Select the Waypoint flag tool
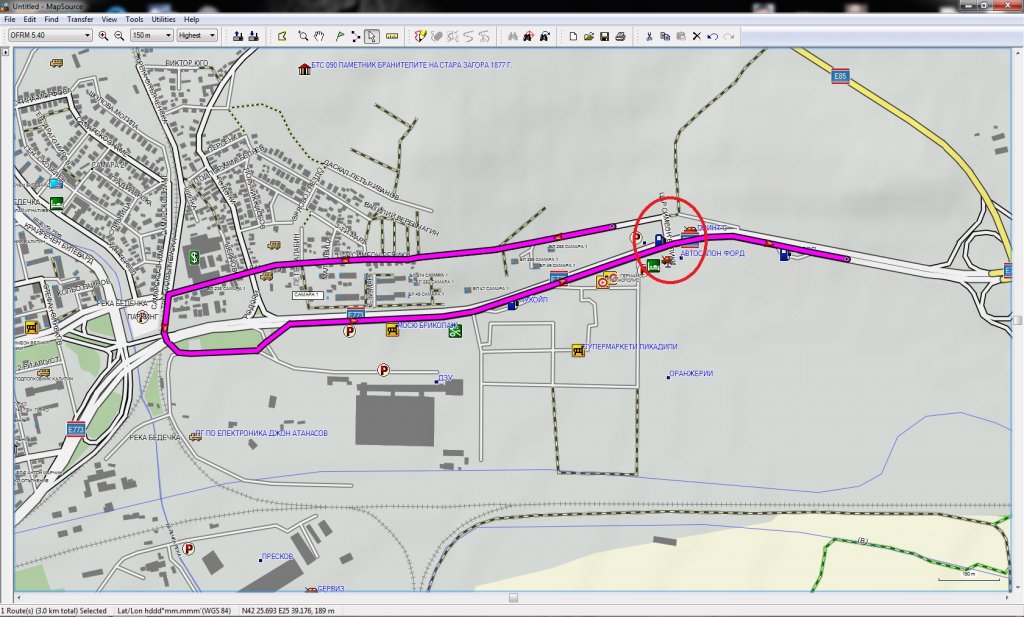1024x617 pixels. (x=338, y=36)
